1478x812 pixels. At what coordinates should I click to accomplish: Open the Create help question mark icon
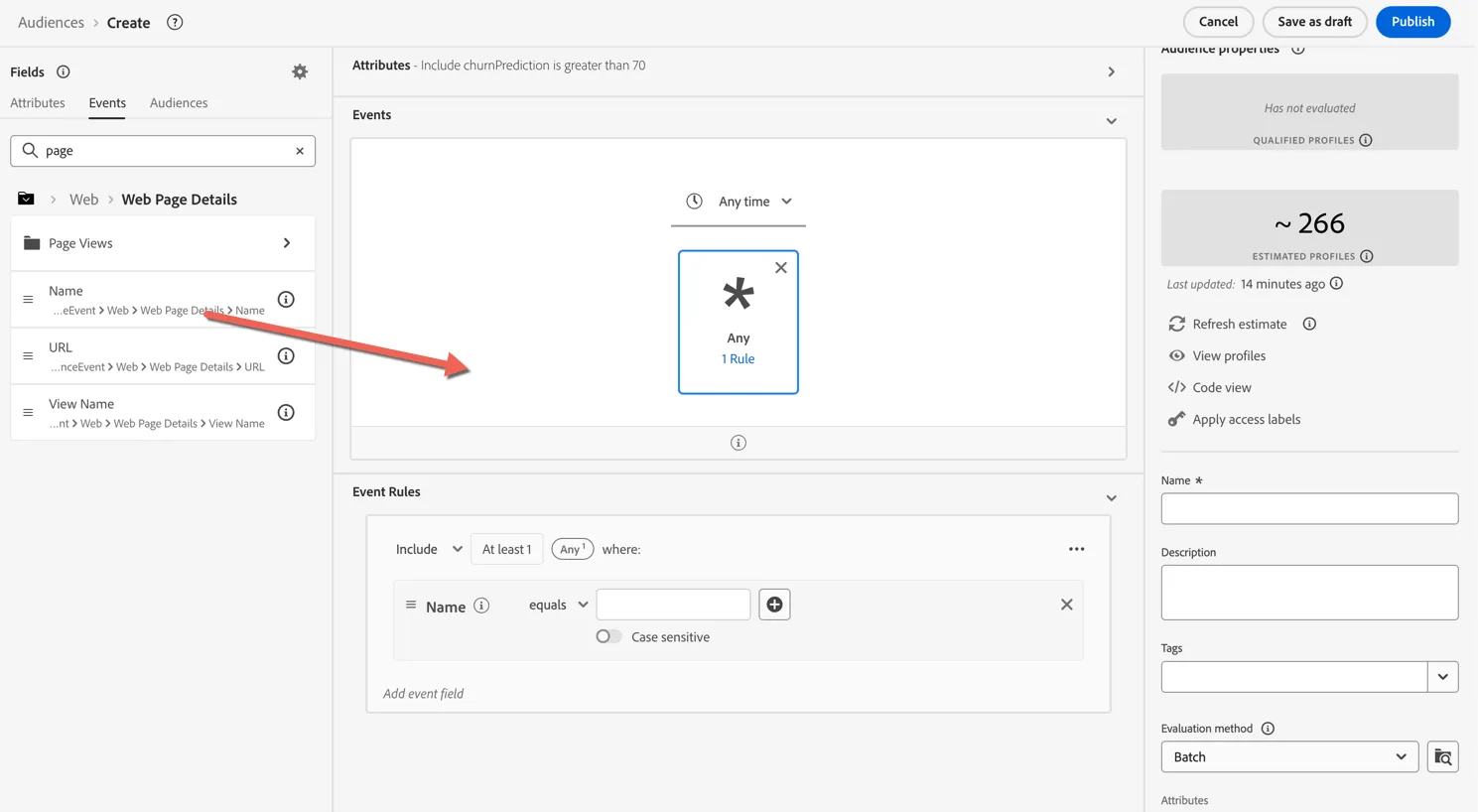[175, 22]
